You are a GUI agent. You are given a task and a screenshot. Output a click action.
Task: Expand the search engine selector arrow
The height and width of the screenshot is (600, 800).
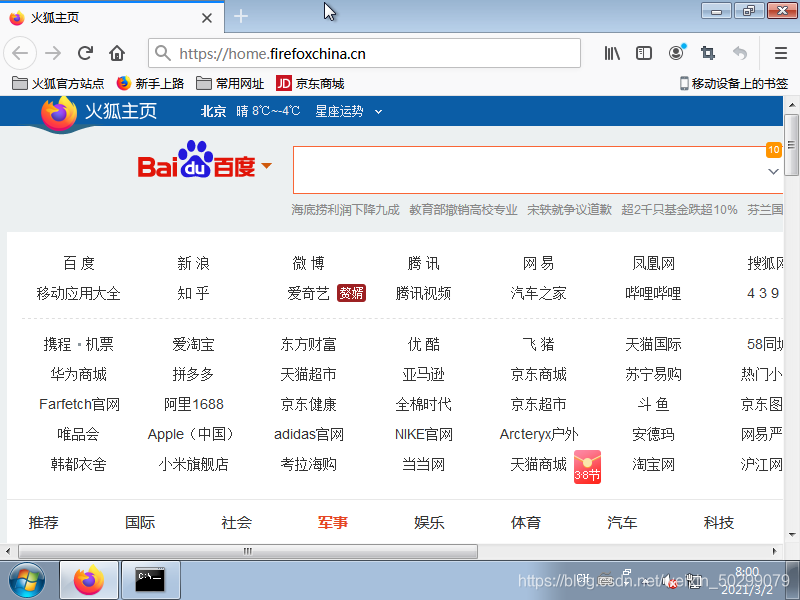(266, 165)
